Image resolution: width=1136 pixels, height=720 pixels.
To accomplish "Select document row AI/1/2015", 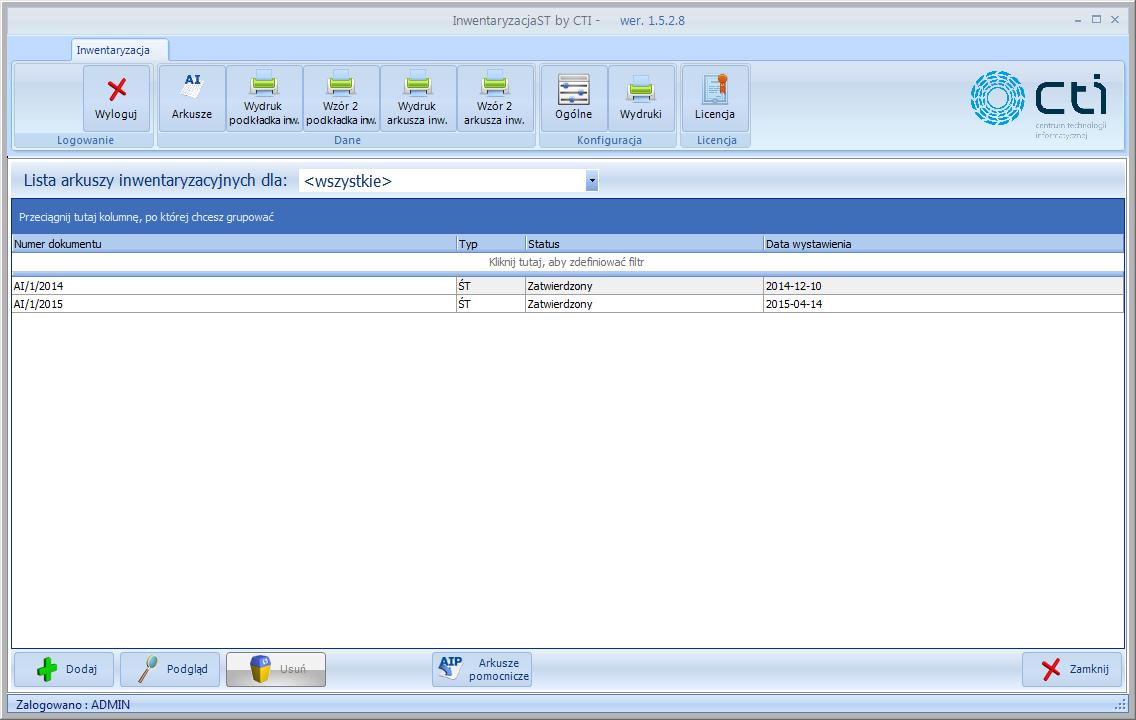I will (568, 304).
